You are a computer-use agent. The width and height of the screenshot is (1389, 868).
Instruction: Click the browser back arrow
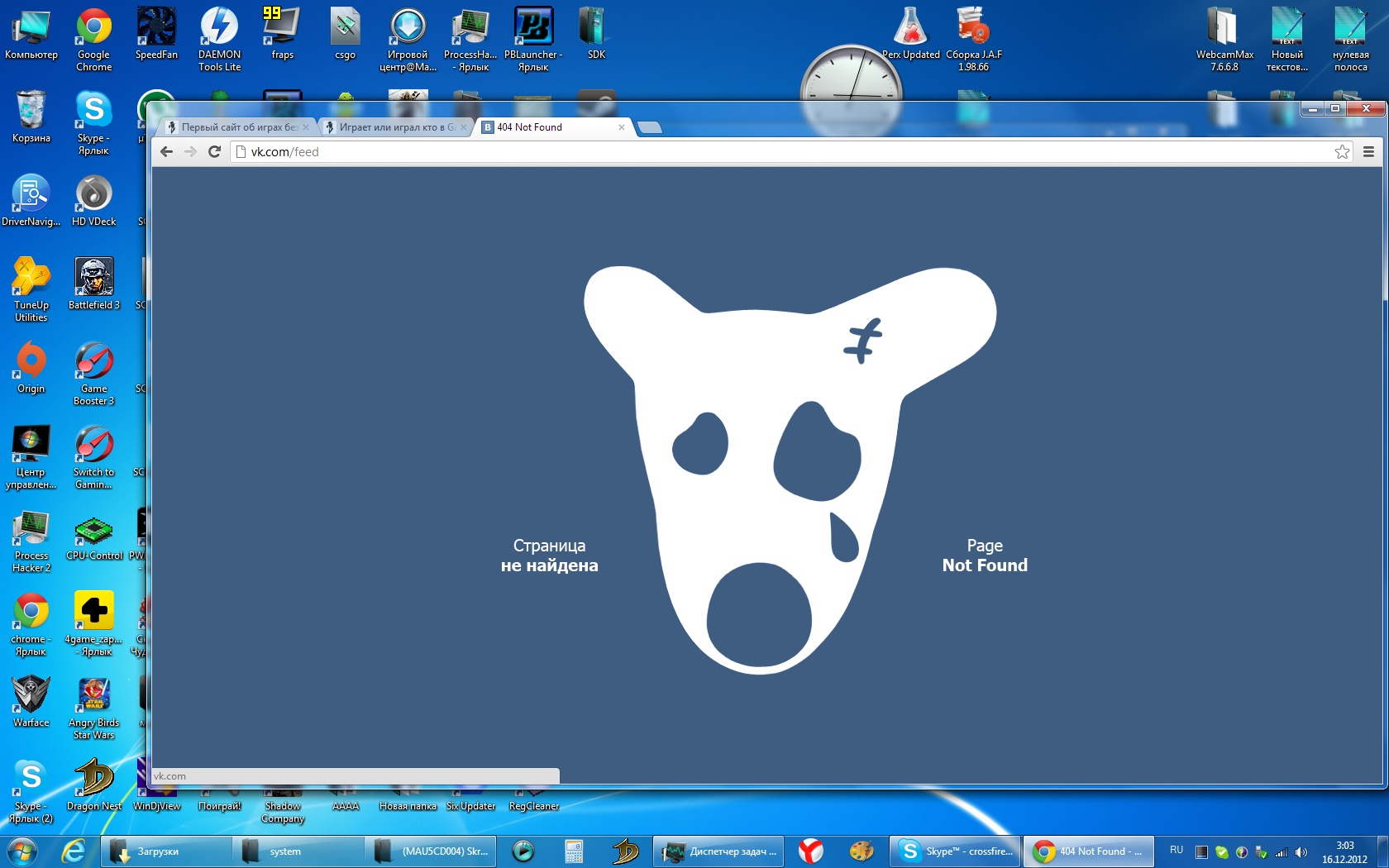click(166, 151)
